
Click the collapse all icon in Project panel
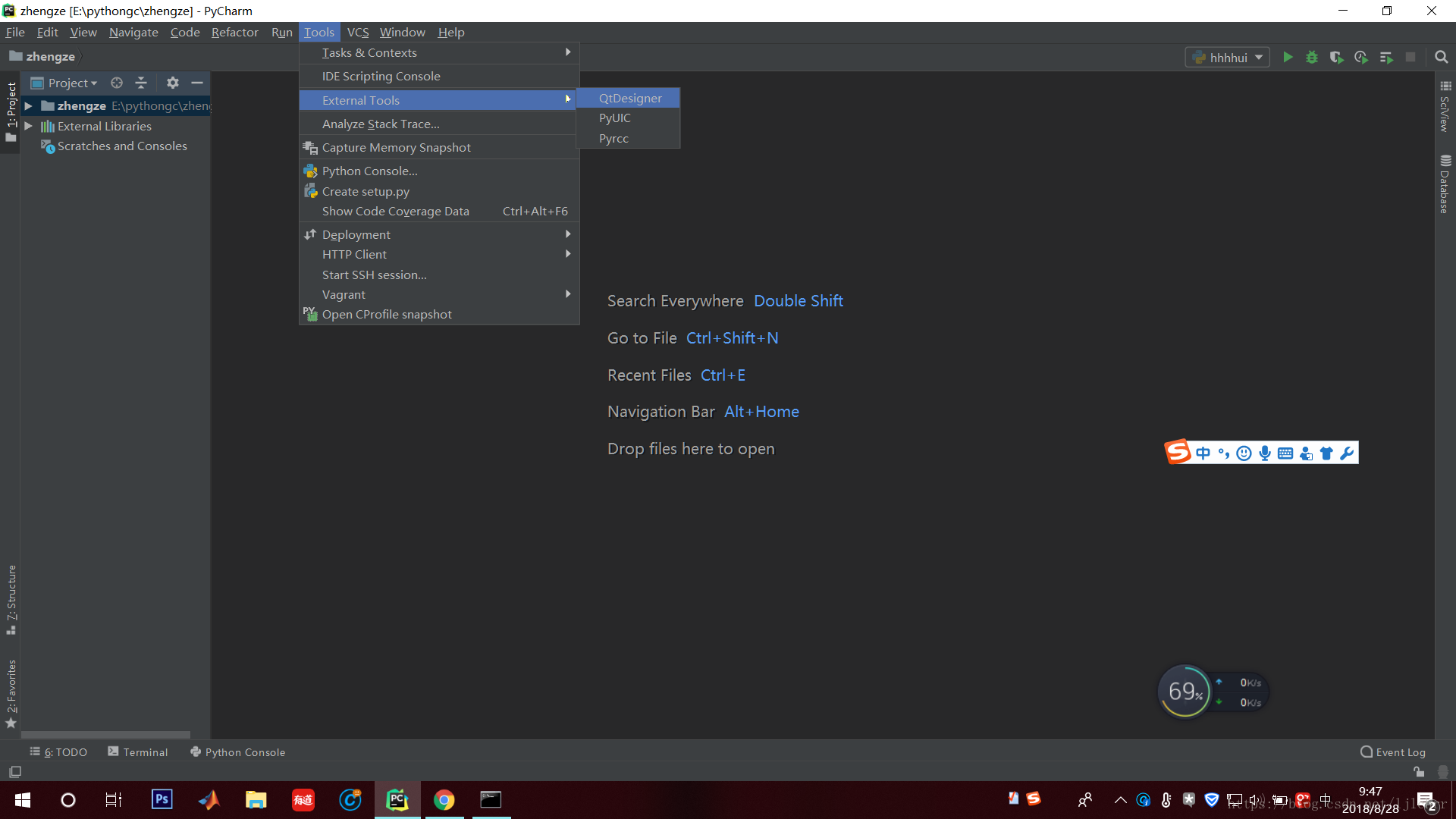141,83
